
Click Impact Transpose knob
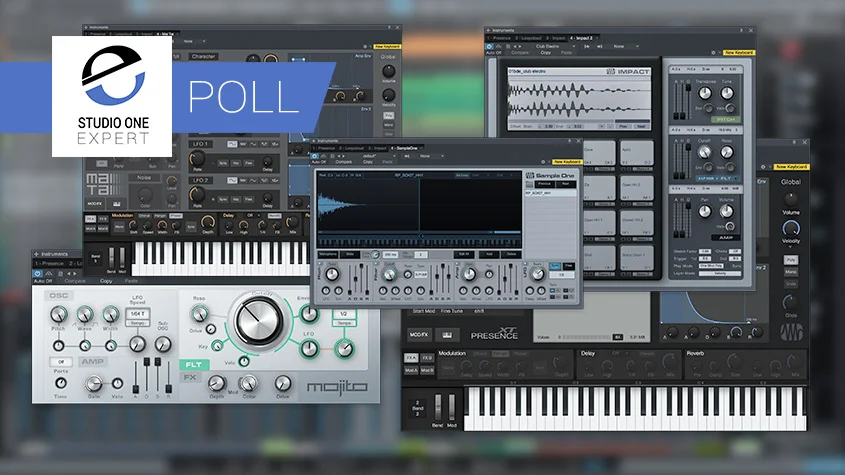[x=705, y=93]
